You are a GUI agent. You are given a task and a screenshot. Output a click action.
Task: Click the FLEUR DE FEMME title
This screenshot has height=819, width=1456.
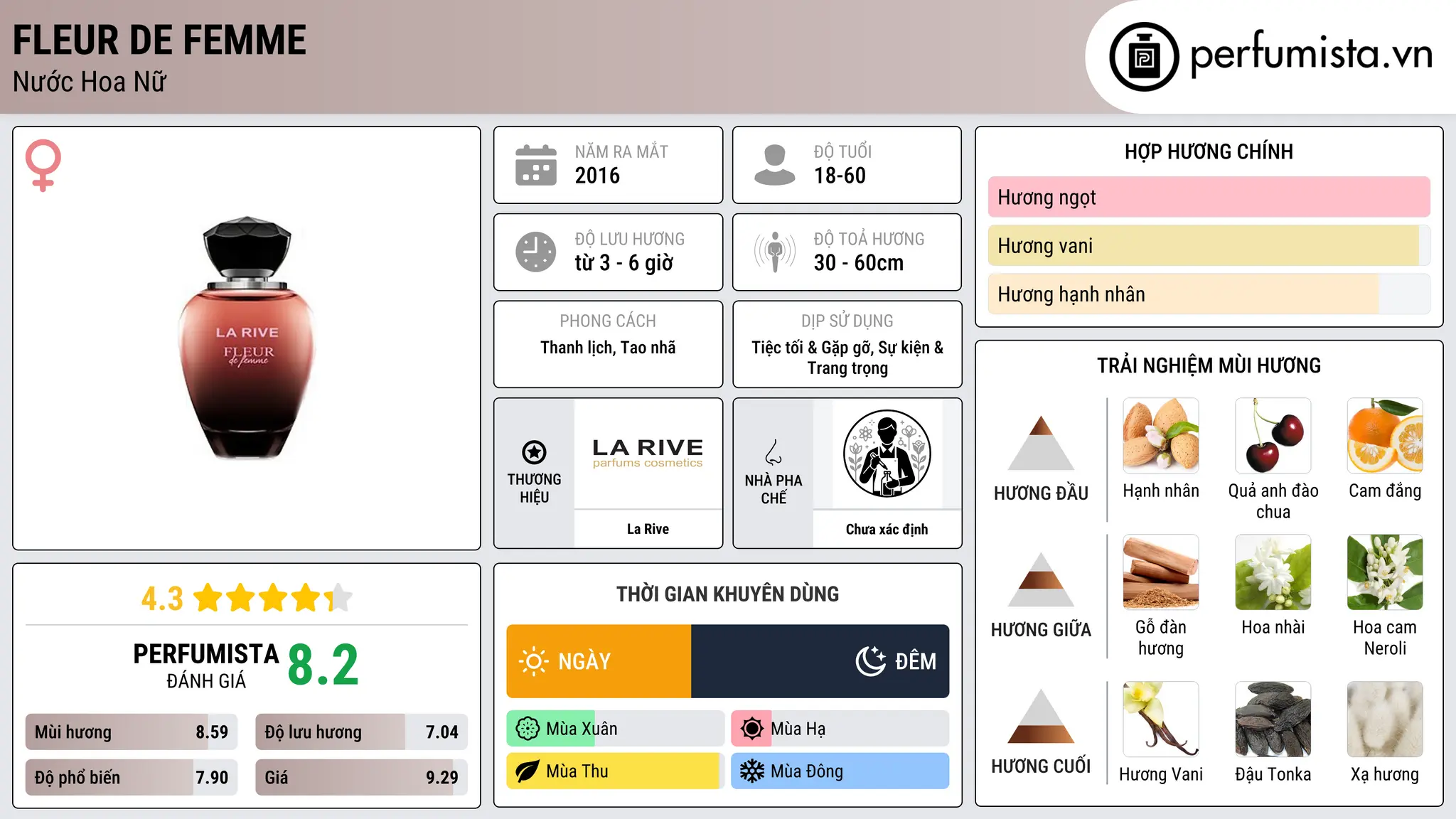click(x=160, y=41)
